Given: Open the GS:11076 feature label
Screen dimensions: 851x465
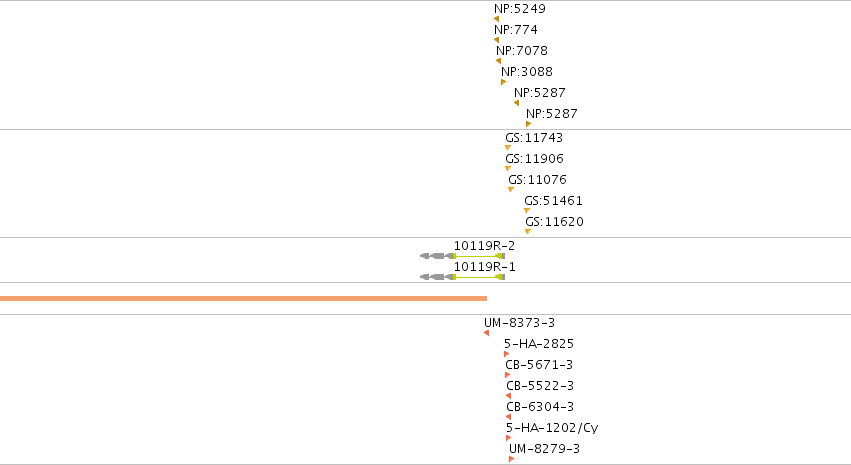Looking at the screenshot, I should click(x=537, y=180).
